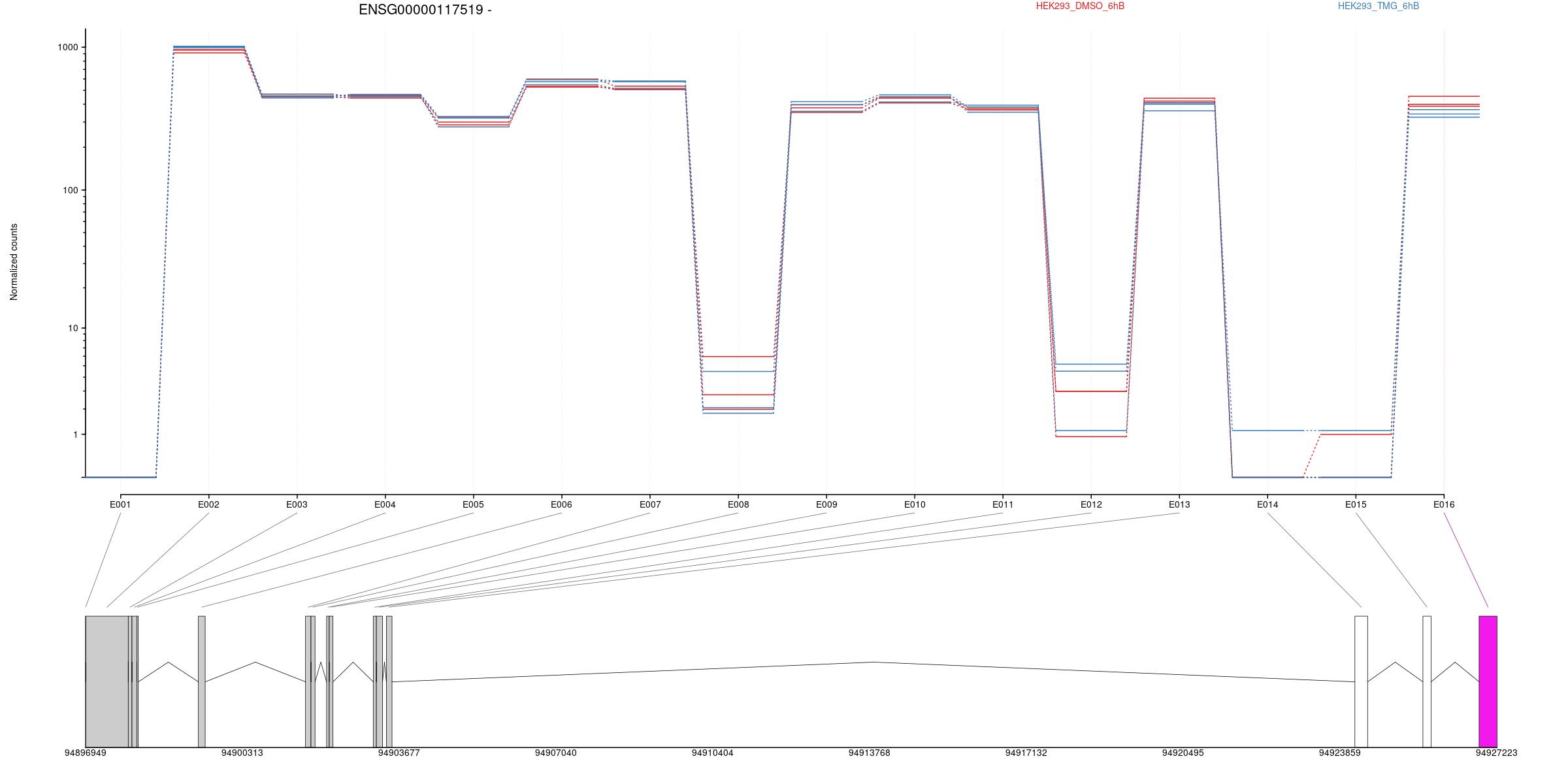Select exon label E012
The height and width of the screenshot is (784, 1568).
[x=1091, y=504]
